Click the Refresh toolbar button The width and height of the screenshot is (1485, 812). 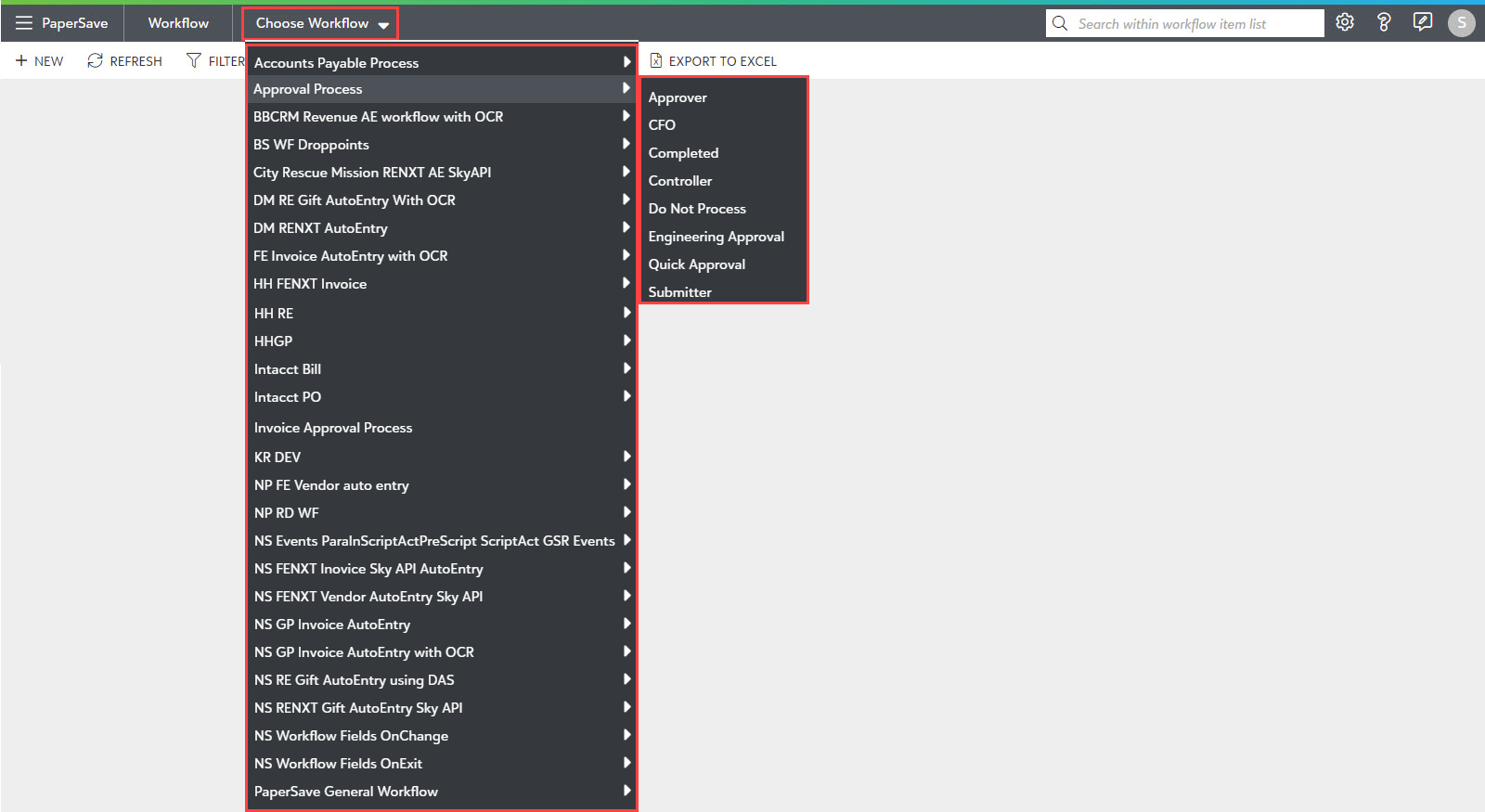(x=124, y=61)
